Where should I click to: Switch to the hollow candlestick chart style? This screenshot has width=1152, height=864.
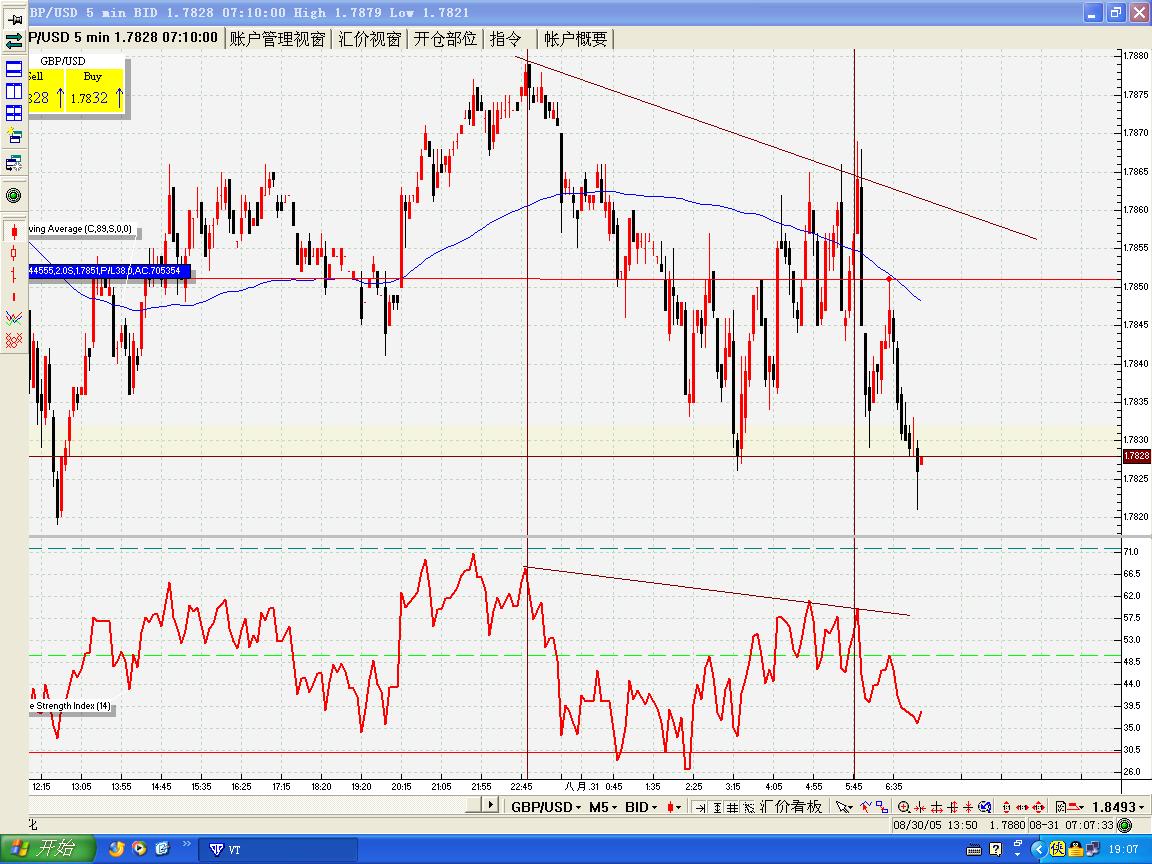click(14, 253)
